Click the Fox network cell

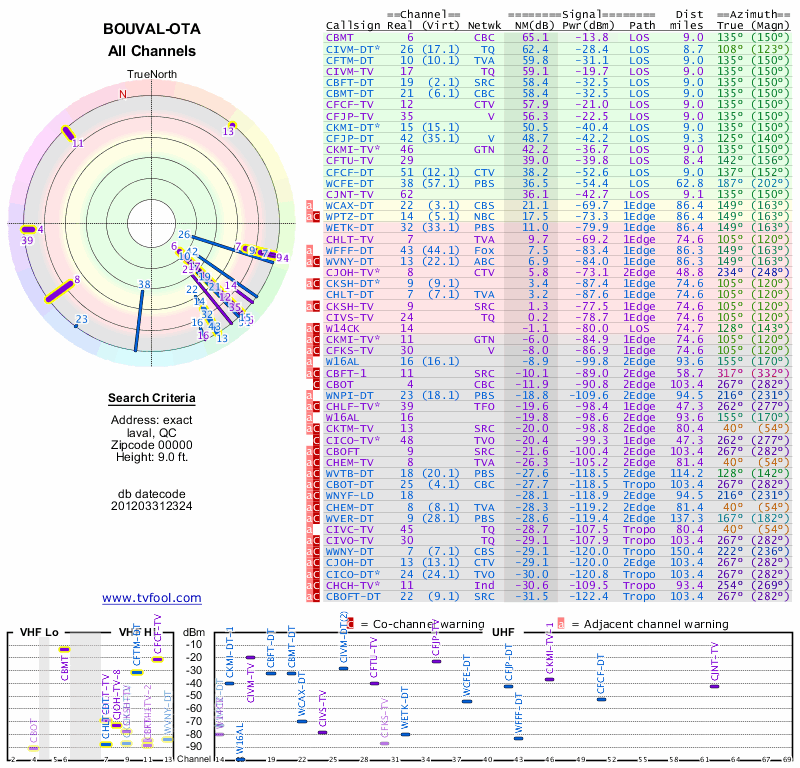point(484,251)
